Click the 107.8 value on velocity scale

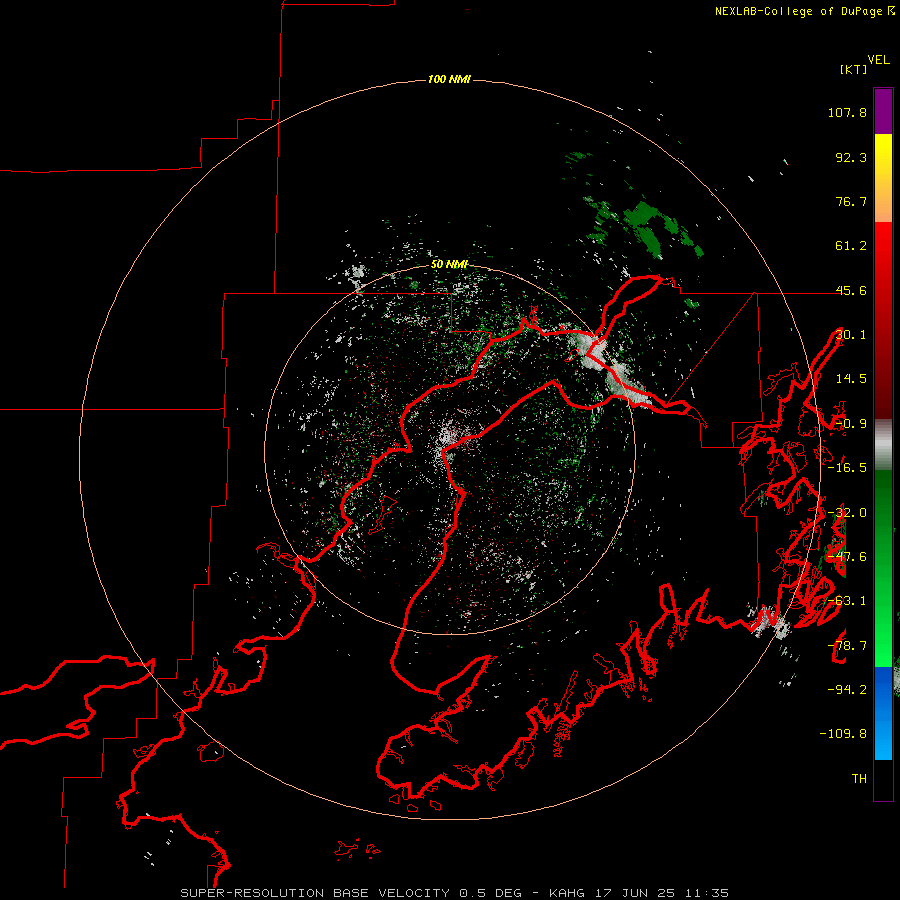click(847, 112)
